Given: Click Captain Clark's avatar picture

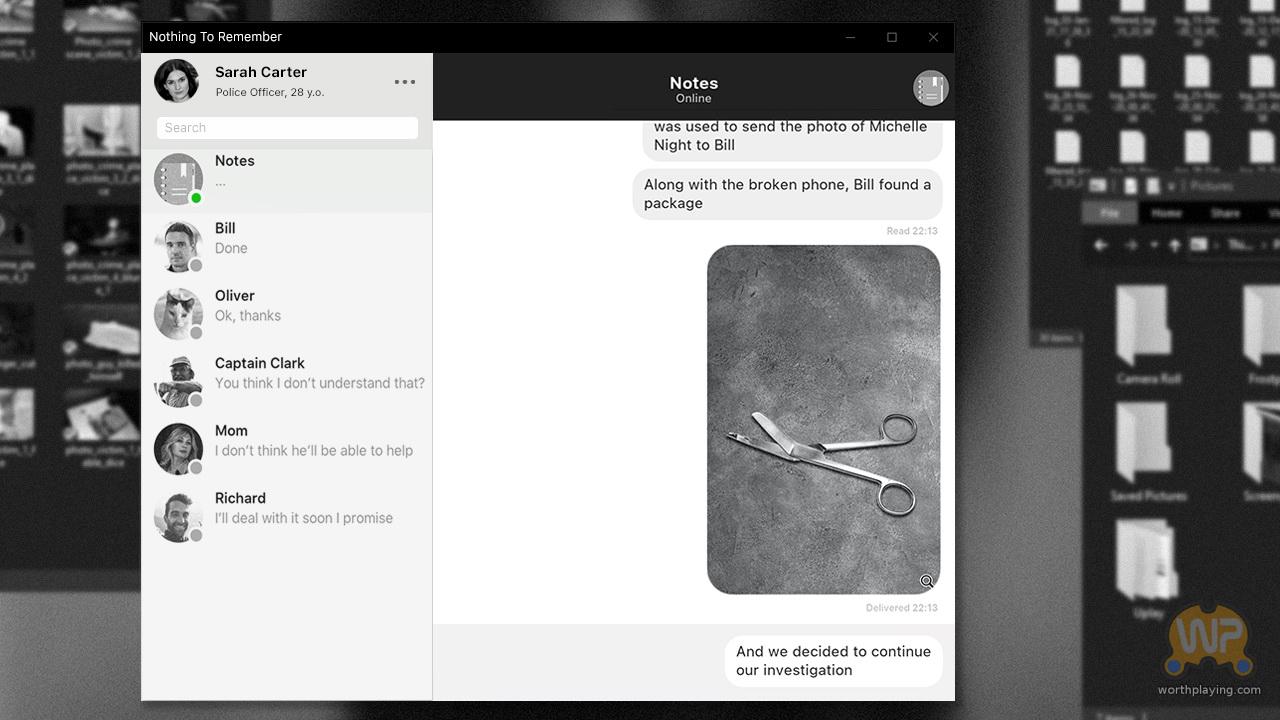Looking at the screenshot, I should pyautogui.click(x=178, y=380).
